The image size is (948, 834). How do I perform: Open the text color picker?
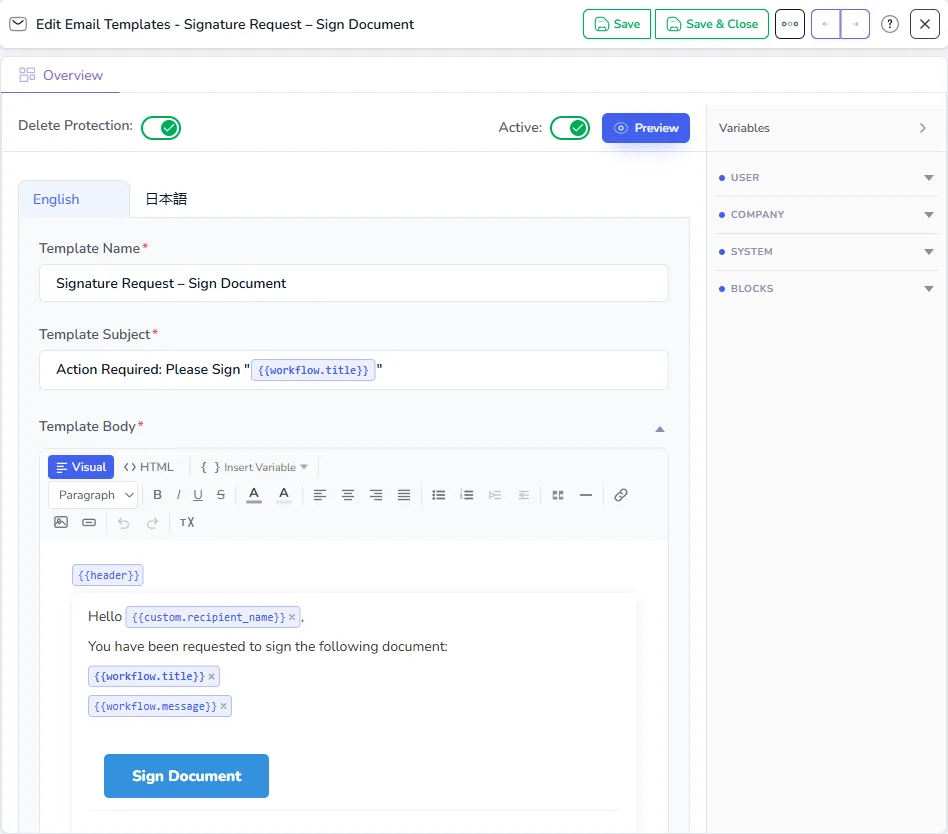(x=254, y=495)
